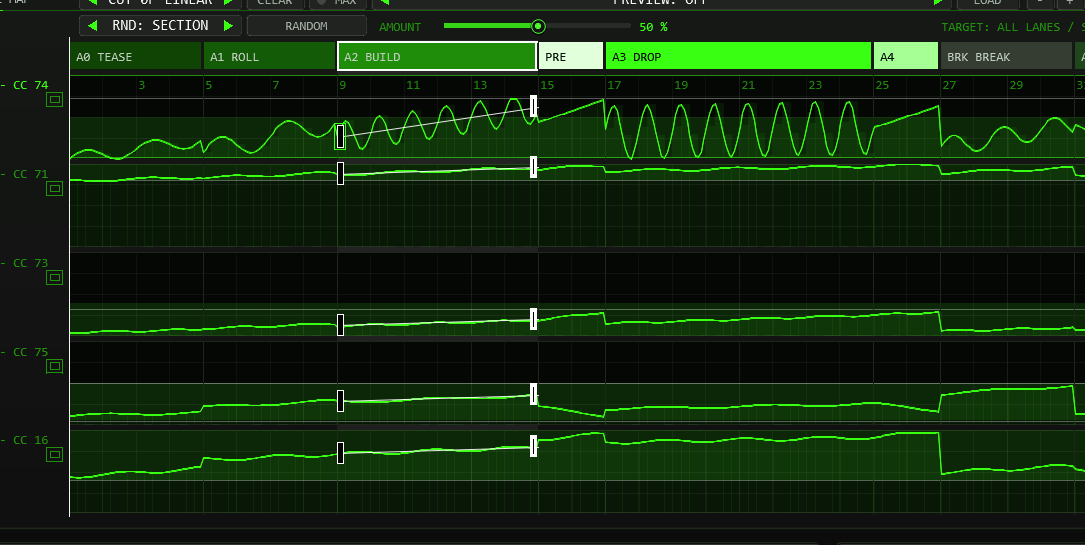Click bar 13 on the timeline ruler

480,85
